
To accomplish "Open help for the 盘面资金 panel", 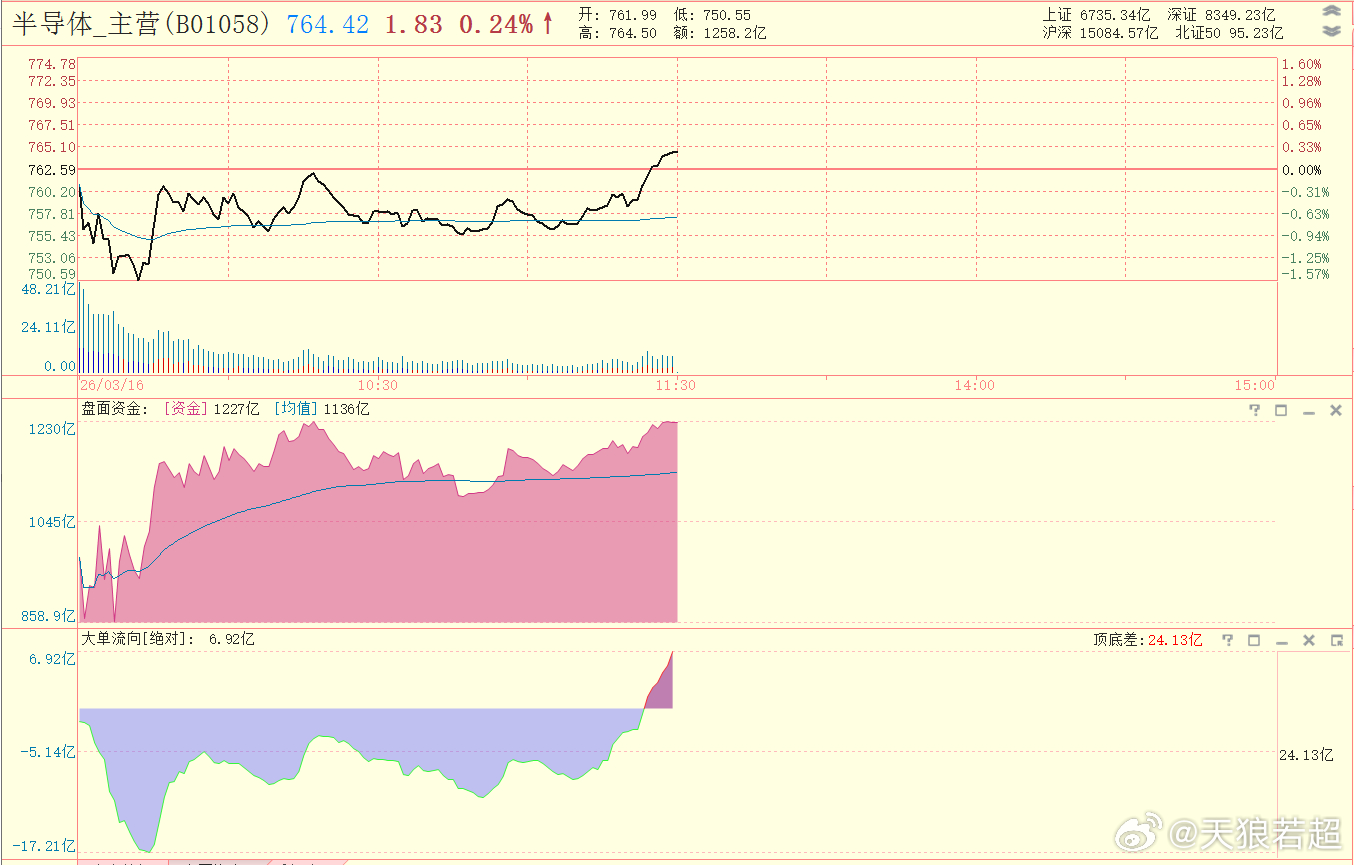I will point(1254,410).
